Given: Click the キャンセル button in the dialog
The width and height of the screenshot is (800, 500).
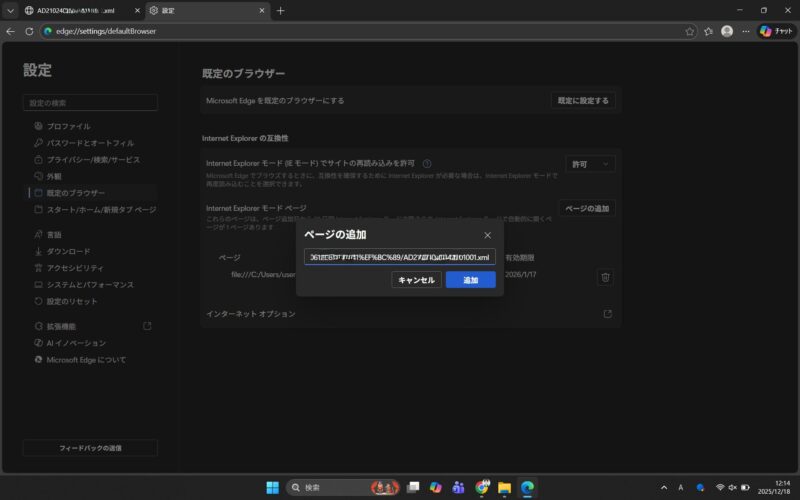Looking at the screenshot, I should 416,280.
